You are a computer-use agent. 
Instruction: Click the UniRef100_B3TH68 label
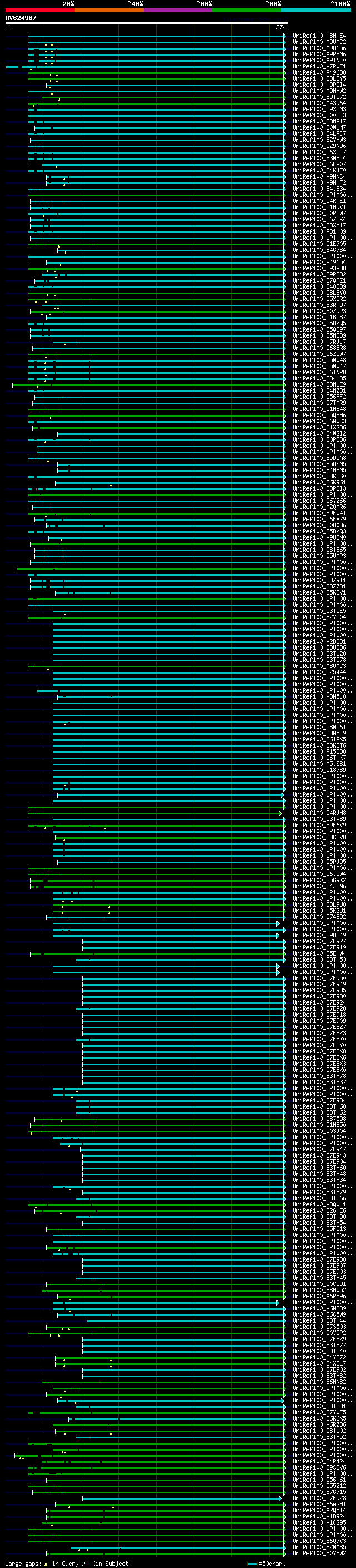(319, 1106)
